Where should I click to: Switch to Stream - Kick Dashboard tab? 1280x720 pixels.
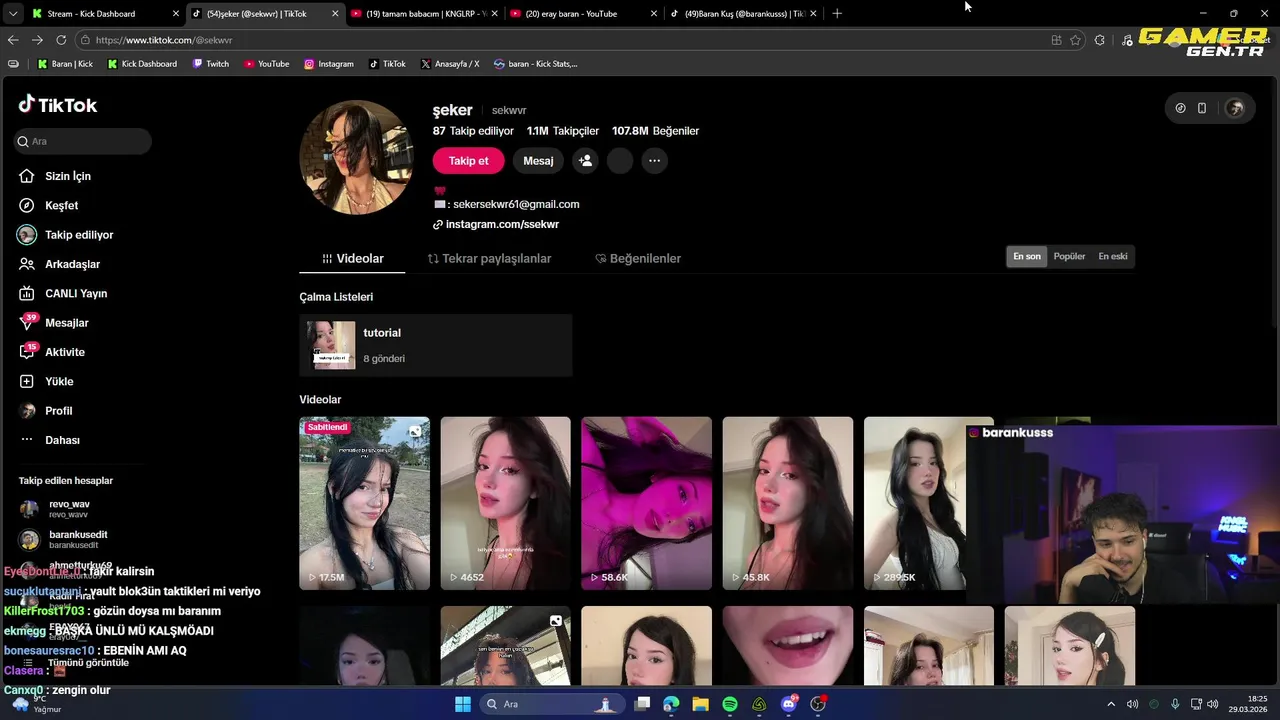(x=104, y=14)
